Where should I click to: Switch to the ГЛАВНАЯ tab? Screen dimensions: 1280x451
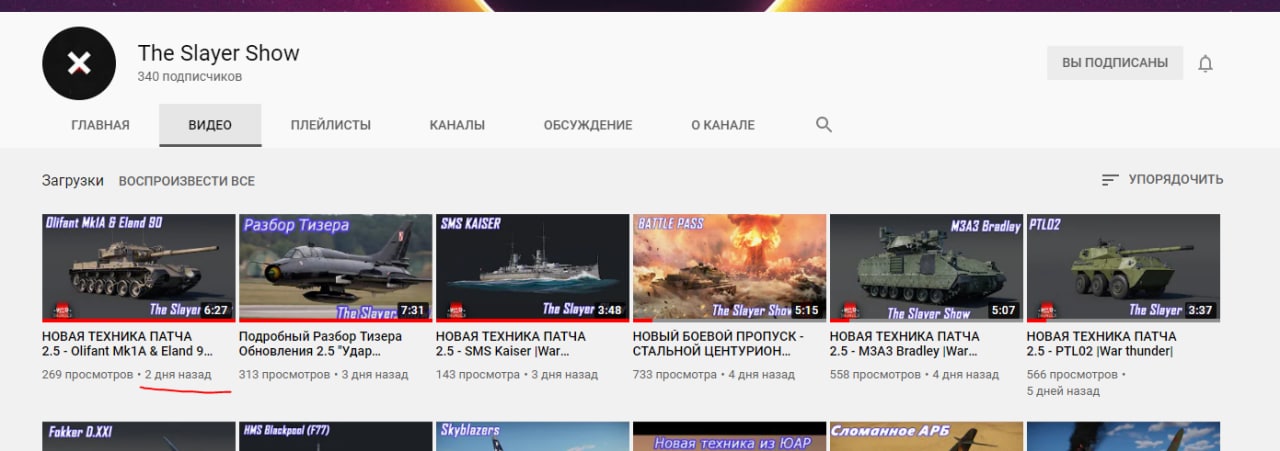100,125
